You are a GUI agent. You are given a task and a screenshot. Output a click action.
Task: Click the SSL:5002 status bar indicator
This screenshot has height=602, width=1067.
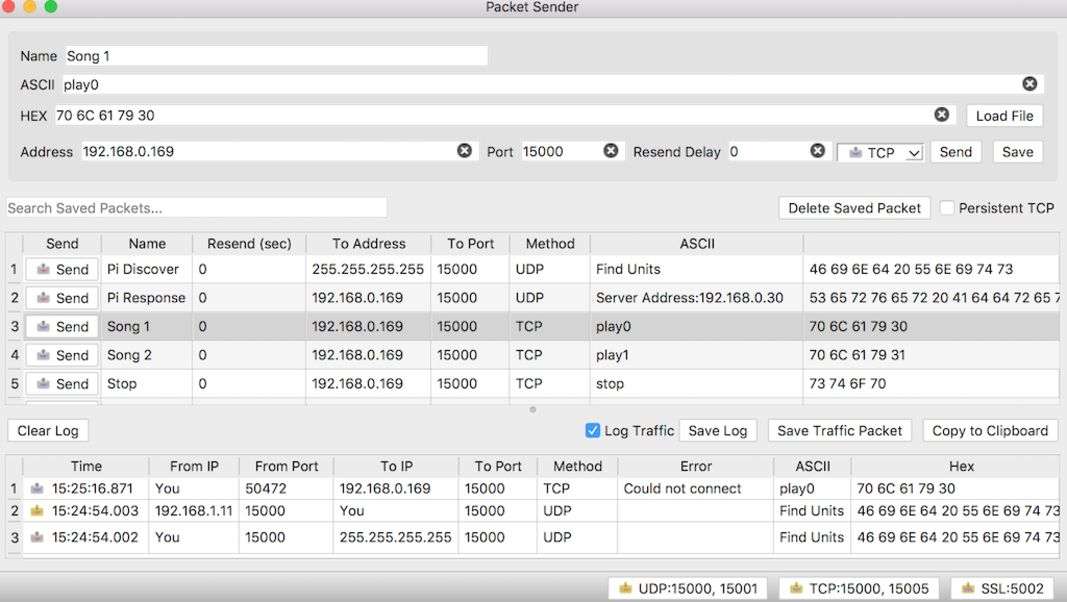1002,588
